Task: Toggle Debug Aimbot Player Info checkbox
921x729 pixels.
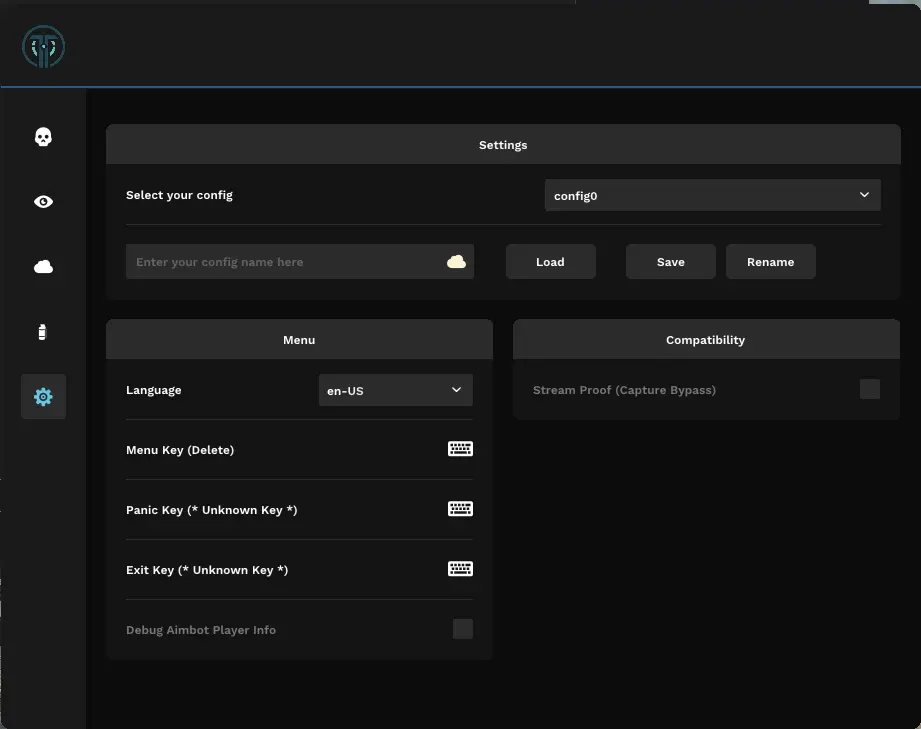Action: pyautogui.click(x=463, y=629)
